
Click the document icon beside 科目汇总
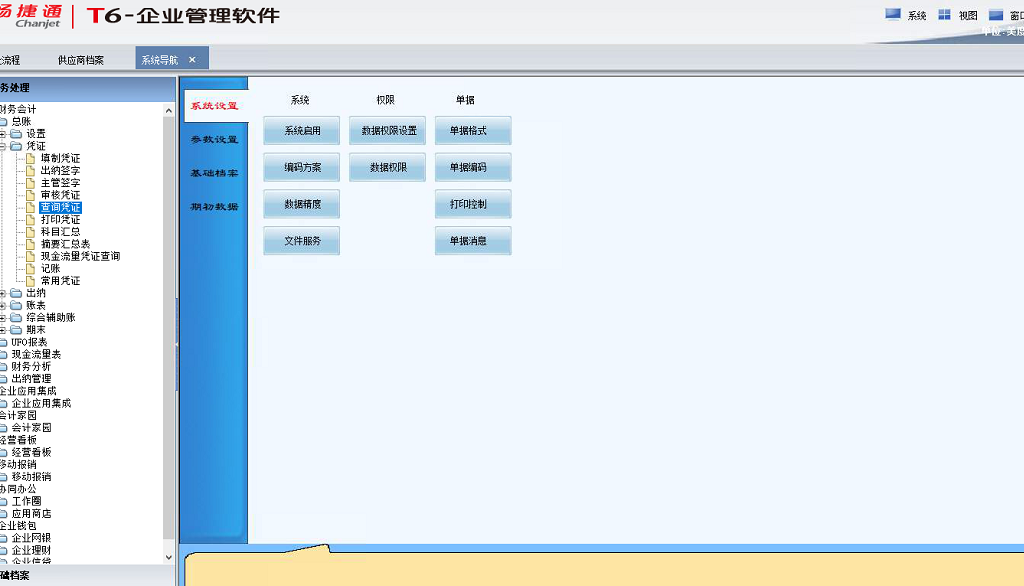[x=30, y=232]
